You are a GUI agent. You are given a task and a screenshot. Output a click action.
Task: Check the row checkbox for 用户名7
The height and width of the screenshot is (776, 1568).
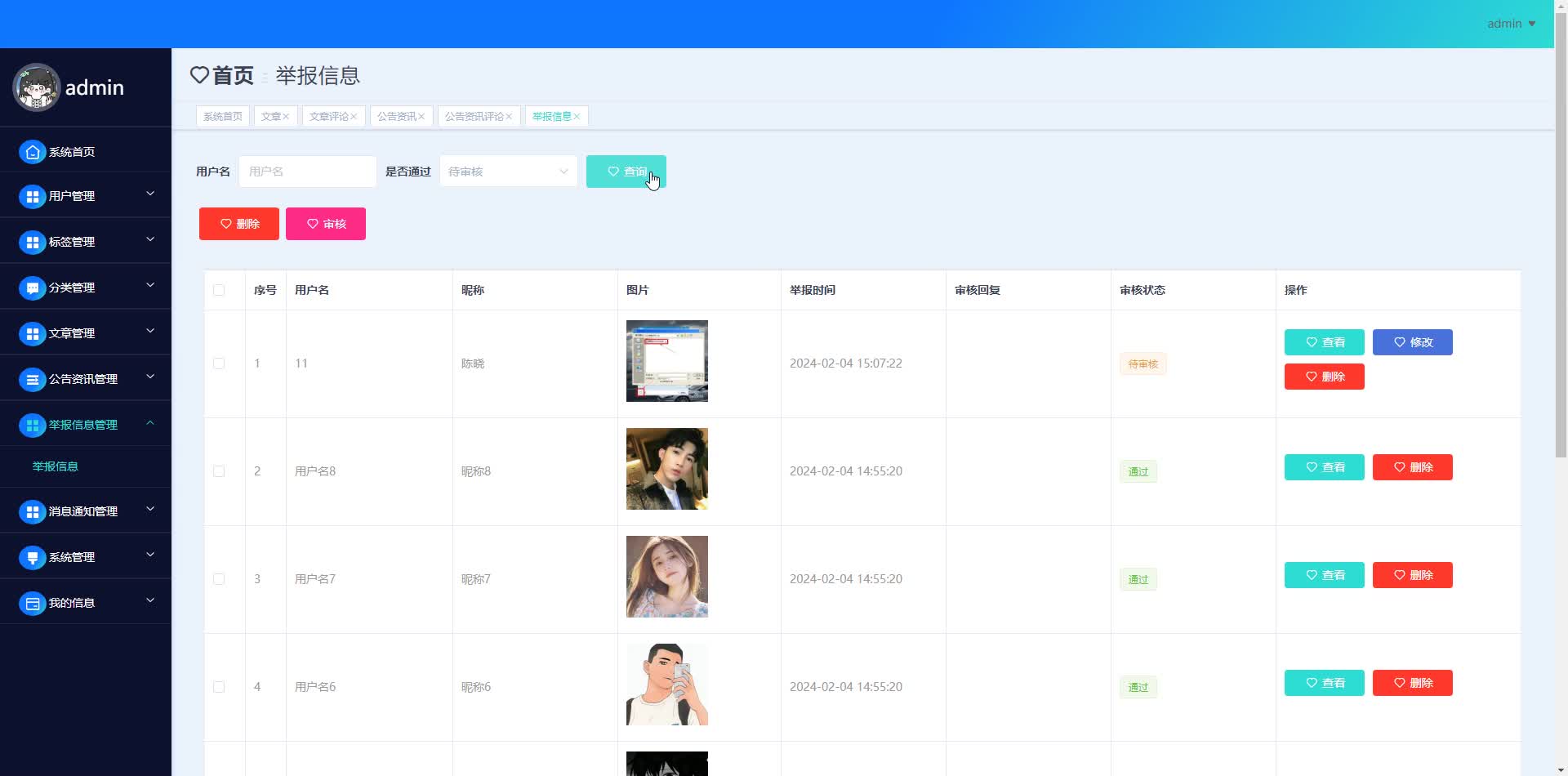click(x=219, y=579)
